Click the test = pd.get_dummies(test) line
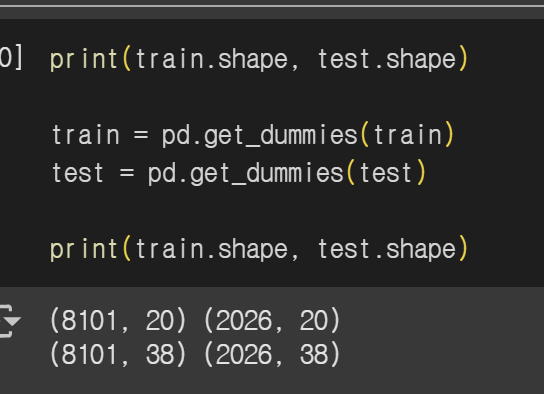This screenshot has height=394, width=544. [239, 173]
